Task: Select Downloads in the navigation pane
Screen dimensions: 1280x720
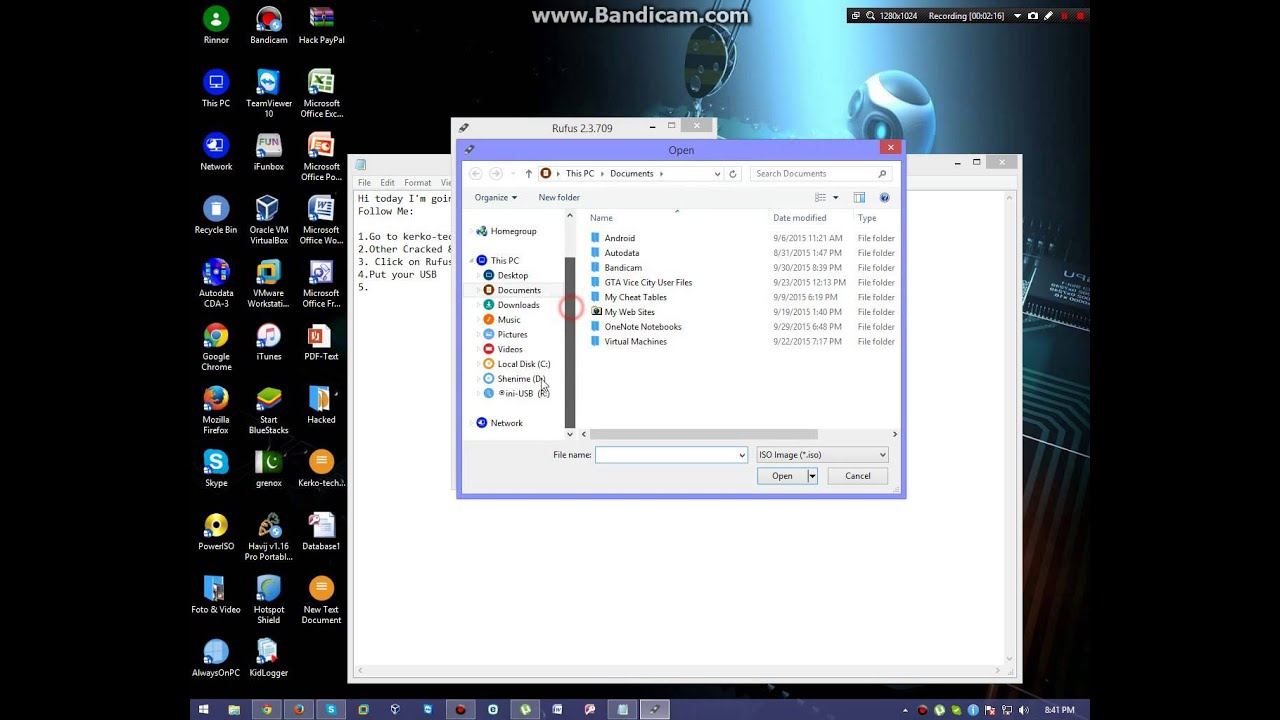Action: click(x=518, y=305)
